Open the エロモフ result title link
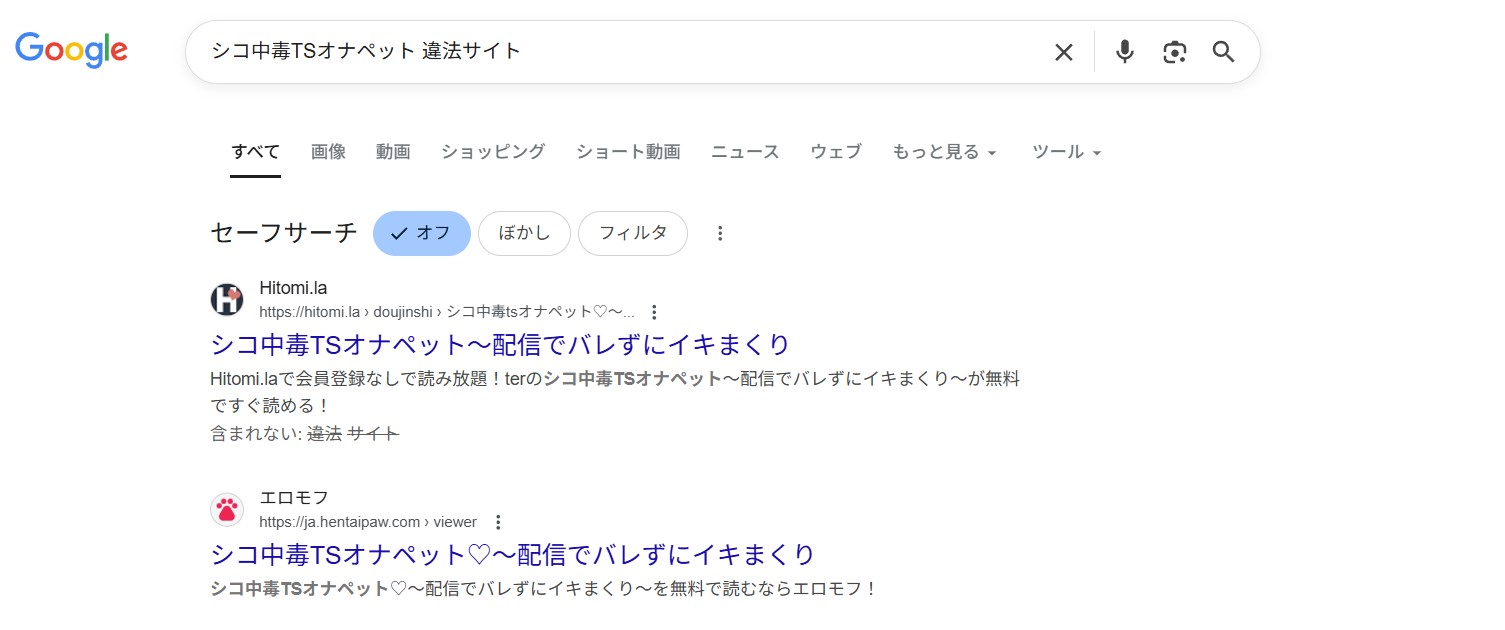 pyautogui.click(x=512, y=554)
